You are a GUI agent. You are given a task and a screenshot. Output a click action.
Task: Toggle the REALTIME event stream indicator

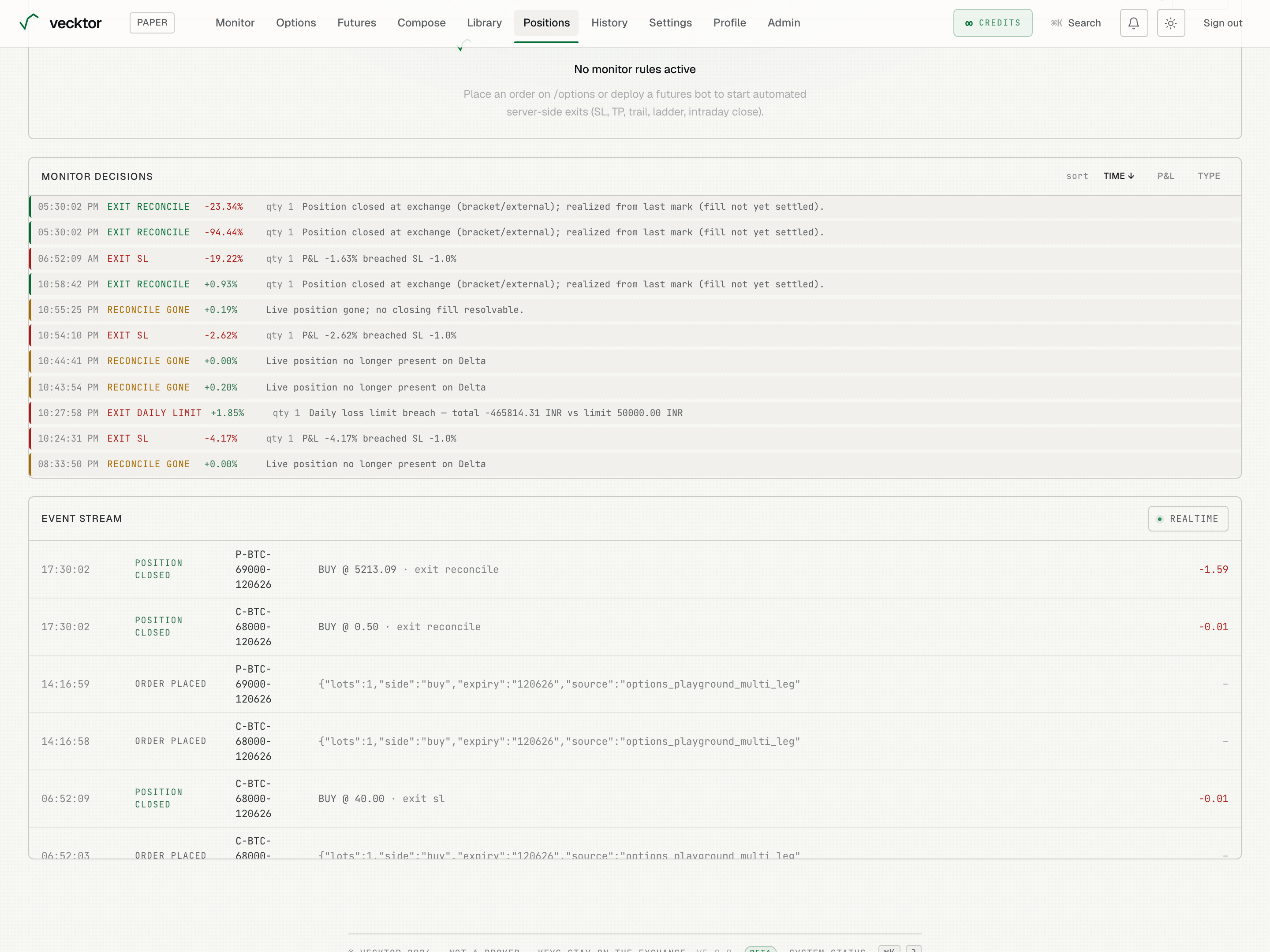point(1188,519)
